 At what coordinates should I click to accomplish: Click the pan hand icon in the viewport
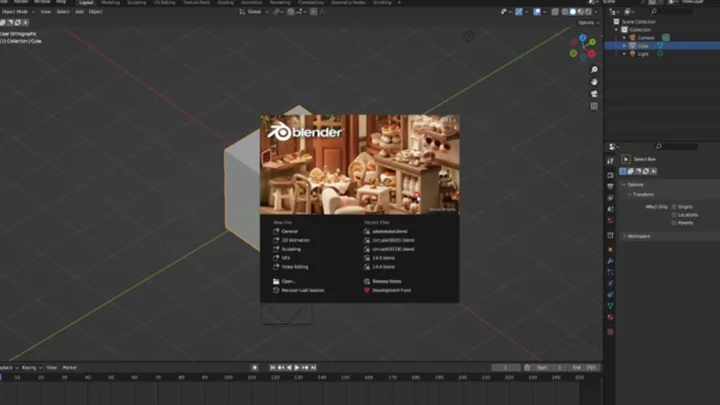[x=594, y=82]
